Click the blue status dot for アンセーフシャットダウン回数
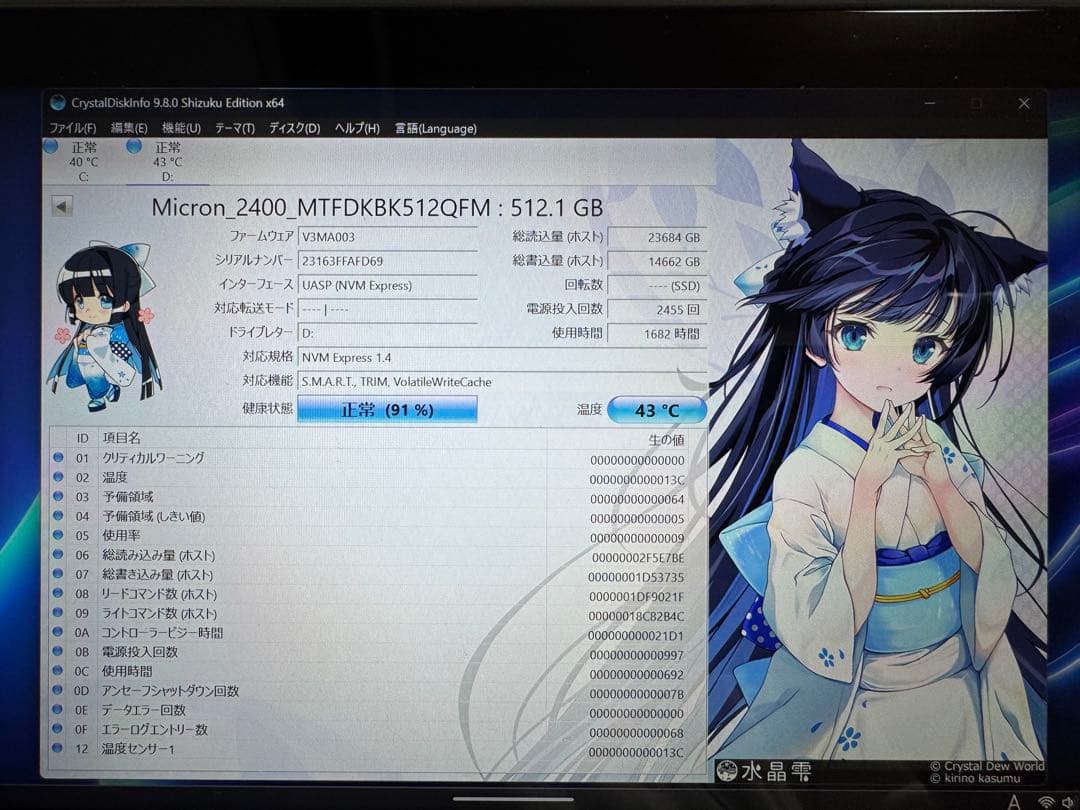Viewport: 1080px width, 810px height. (59, 690)
